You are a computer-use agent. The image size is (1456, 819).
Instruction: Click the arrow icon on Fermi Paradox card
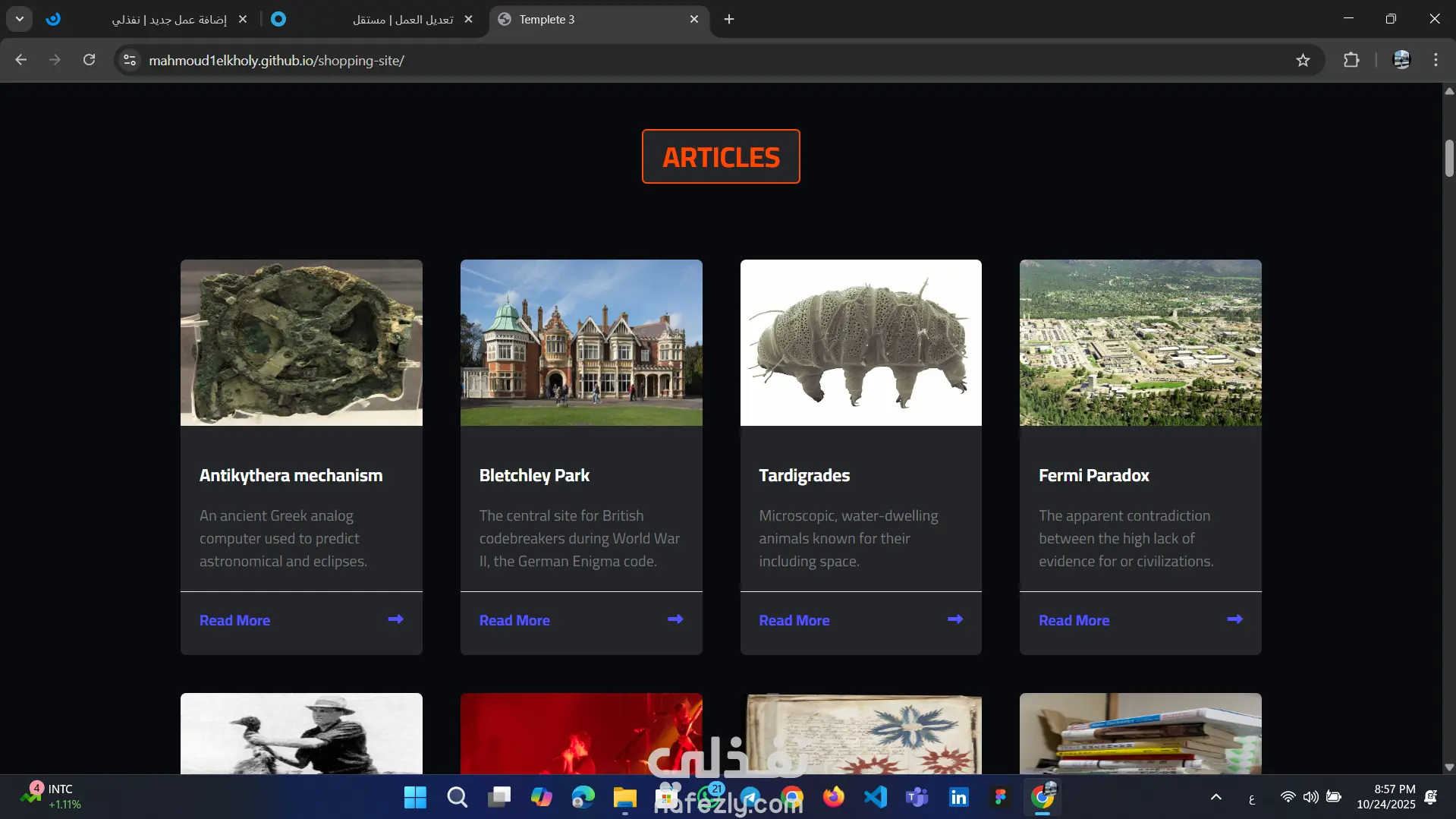pos(1235,619)
